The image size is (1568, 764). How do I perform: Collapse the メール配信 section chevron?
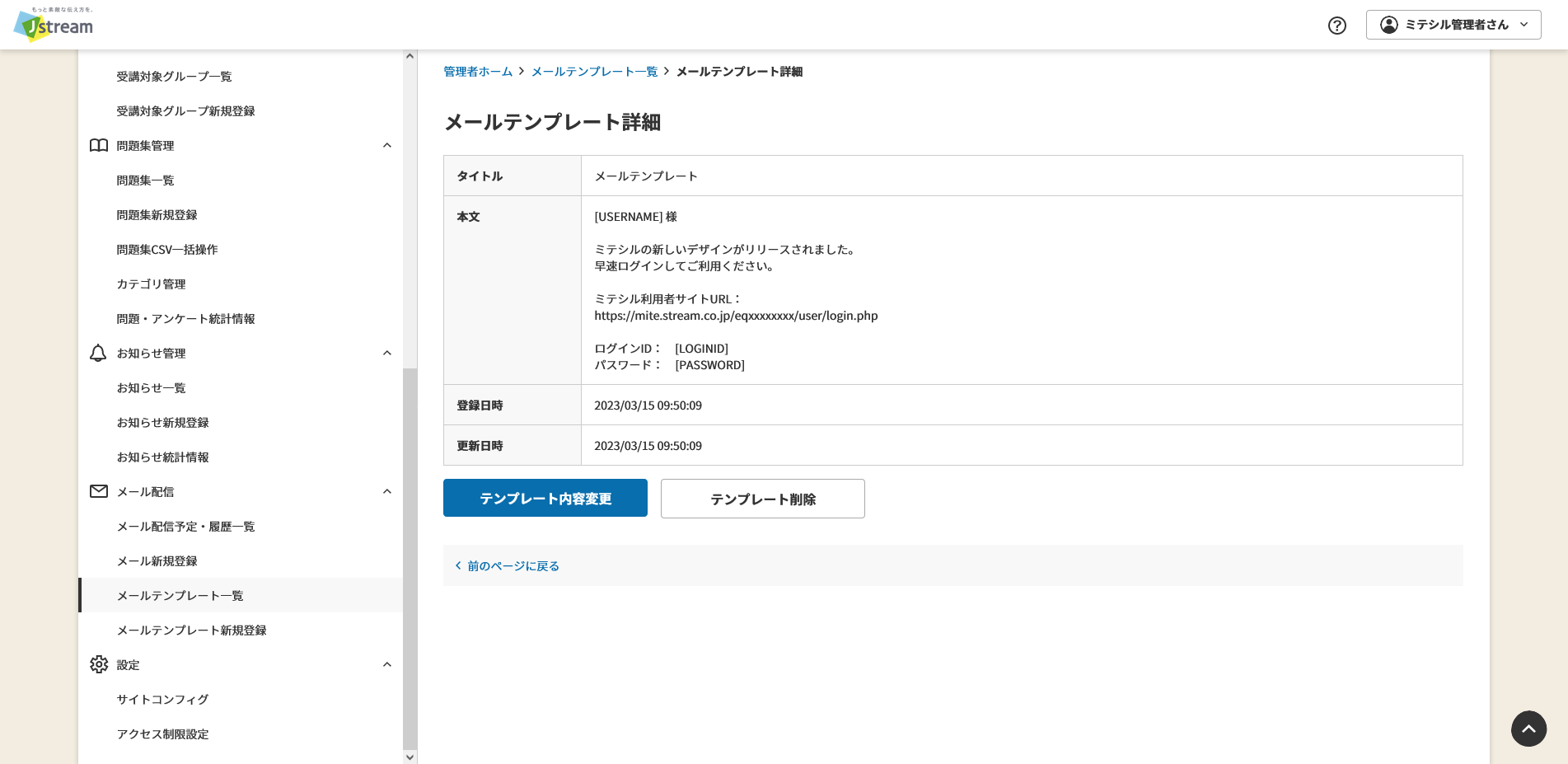point(387,492)
